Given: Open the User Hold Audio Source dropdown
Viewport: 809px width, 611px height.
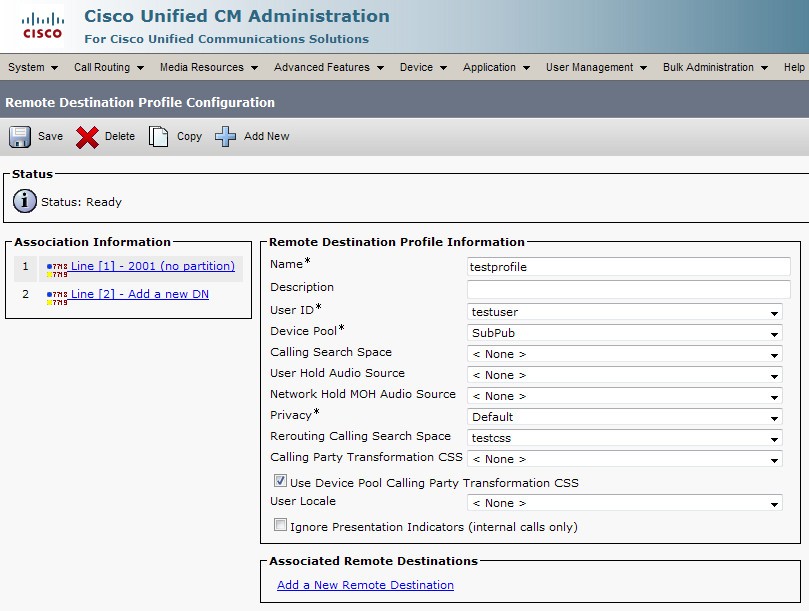Looking at the screenshot, I should pyautogui.click(x=624, y=375).
